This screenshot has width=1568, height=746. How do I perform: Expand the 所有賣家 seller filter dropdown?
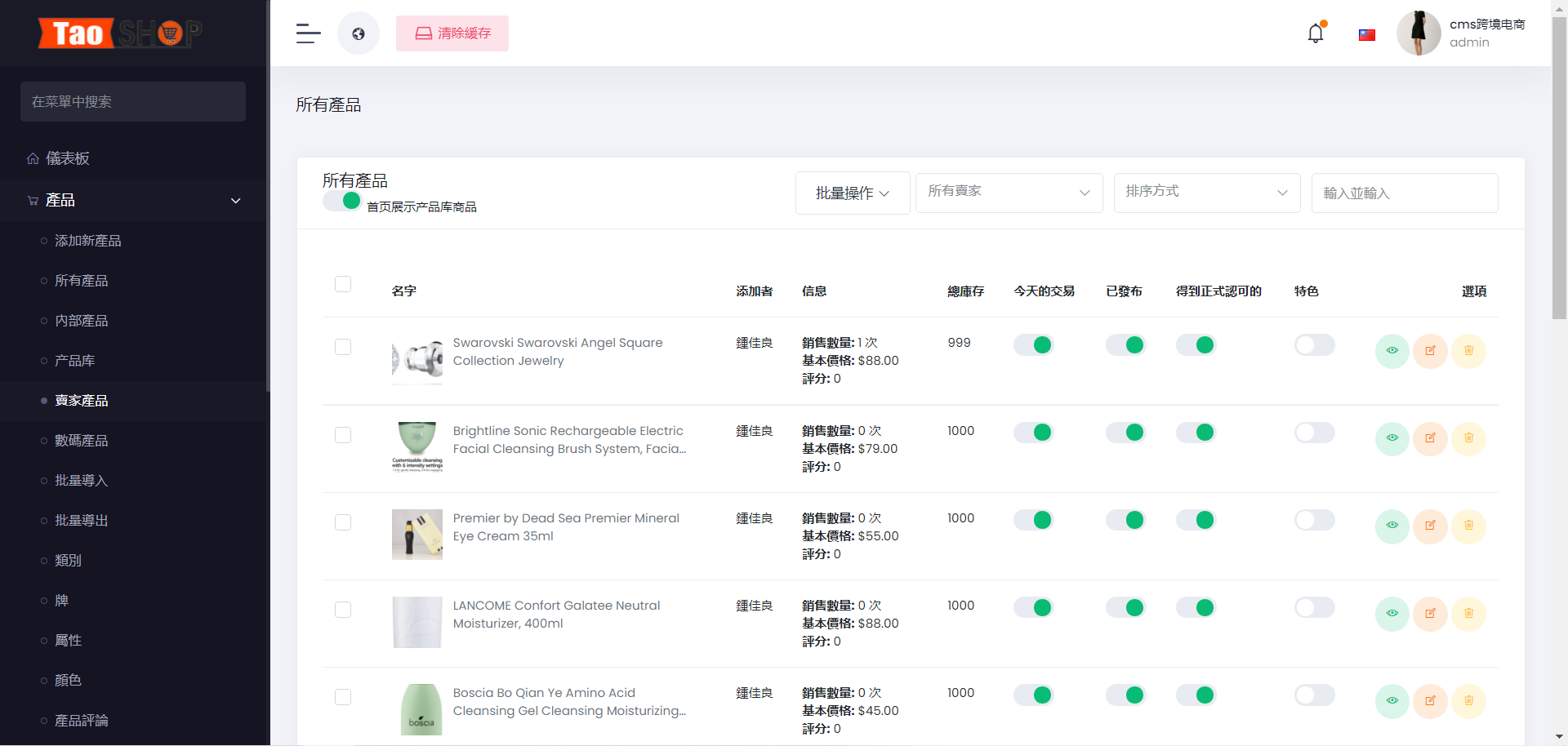coord(1009,193)
